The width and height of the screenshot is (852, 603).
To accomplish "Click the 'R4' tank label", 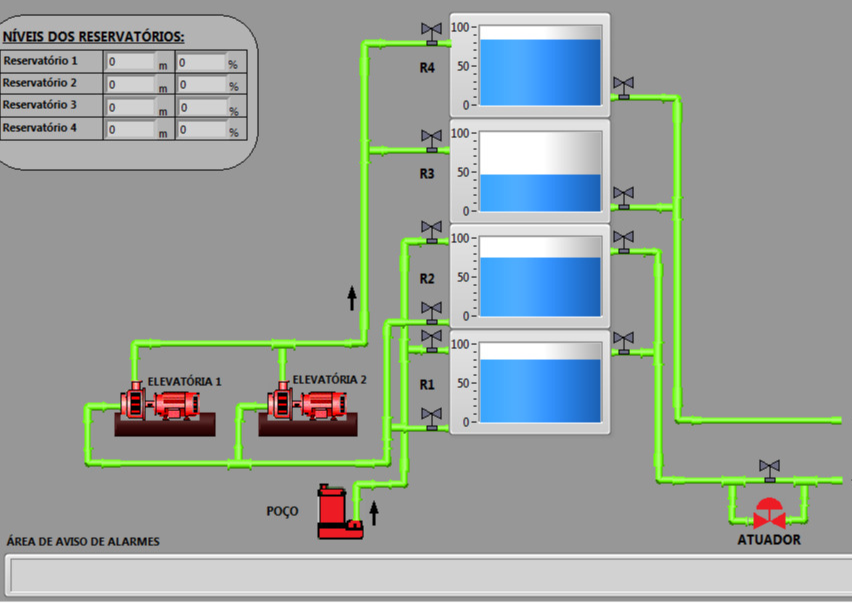I will pyautogui.click(x=427, y=68).
